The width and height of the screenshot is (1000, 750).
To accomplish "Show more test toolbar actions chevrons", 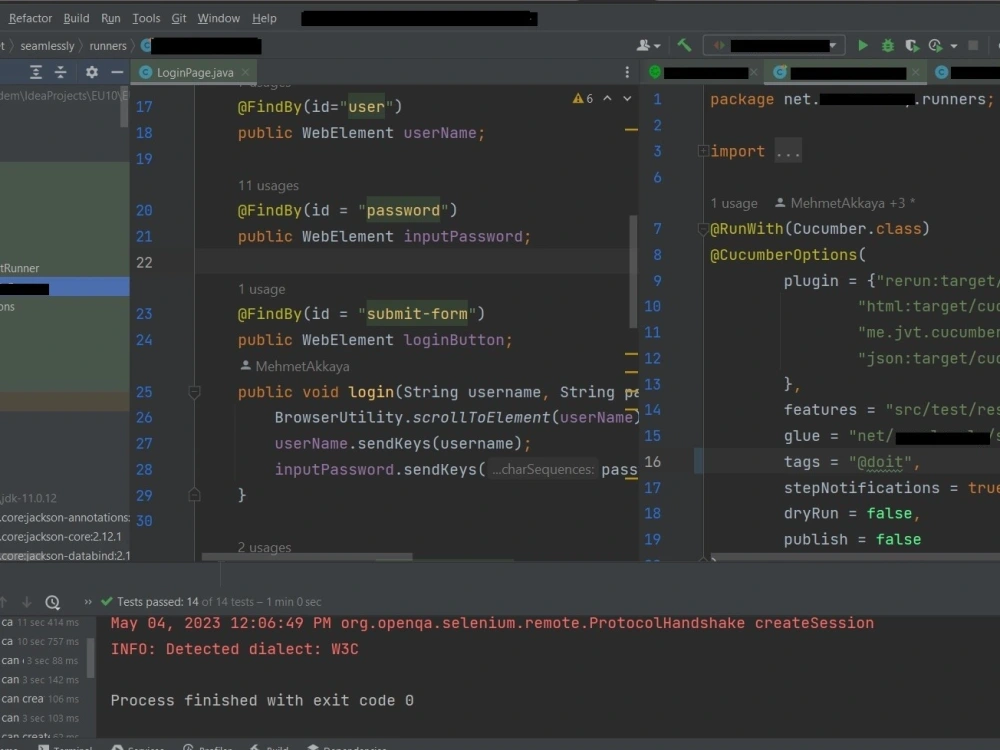I will point(87,601).
